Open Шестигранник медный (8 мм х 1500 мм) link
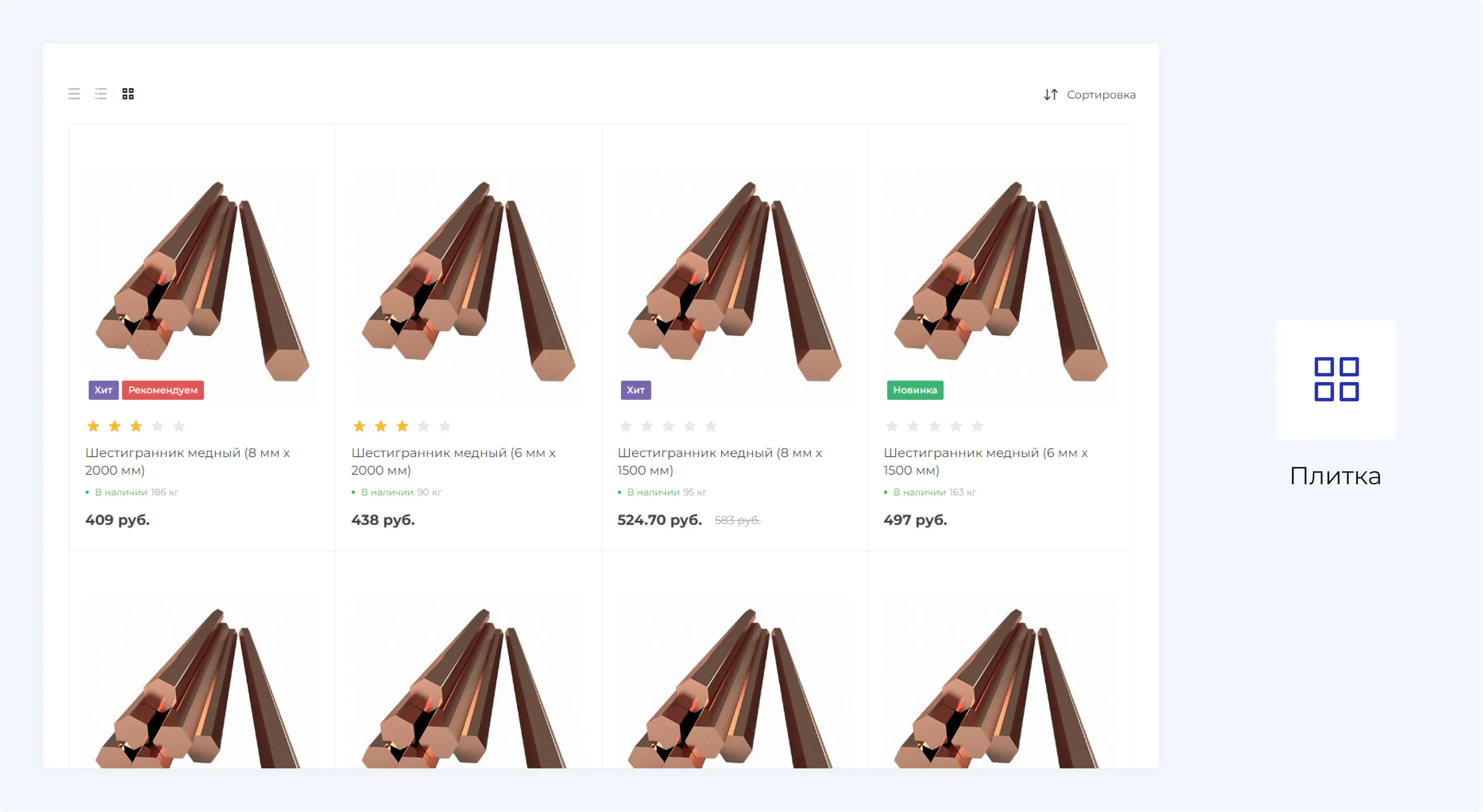Screen dimensions: 1483x812 tap(719, 462)
